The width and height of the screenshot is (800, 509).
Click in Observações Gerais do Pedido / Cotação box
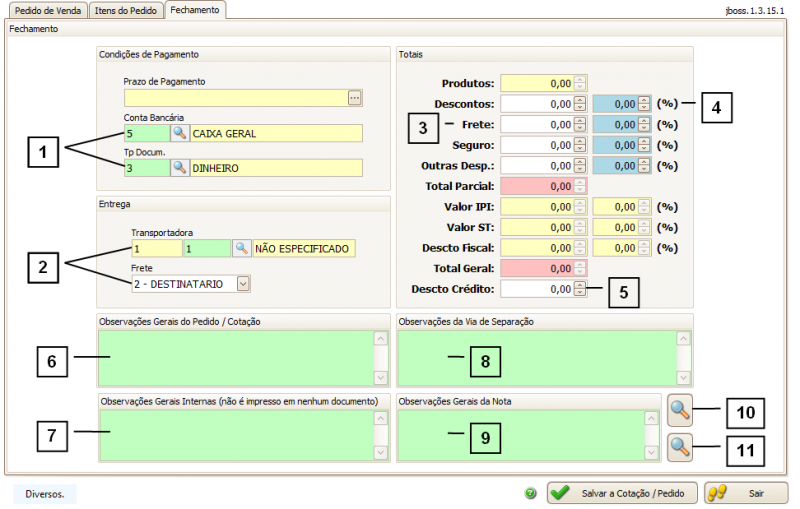[235, 357]
